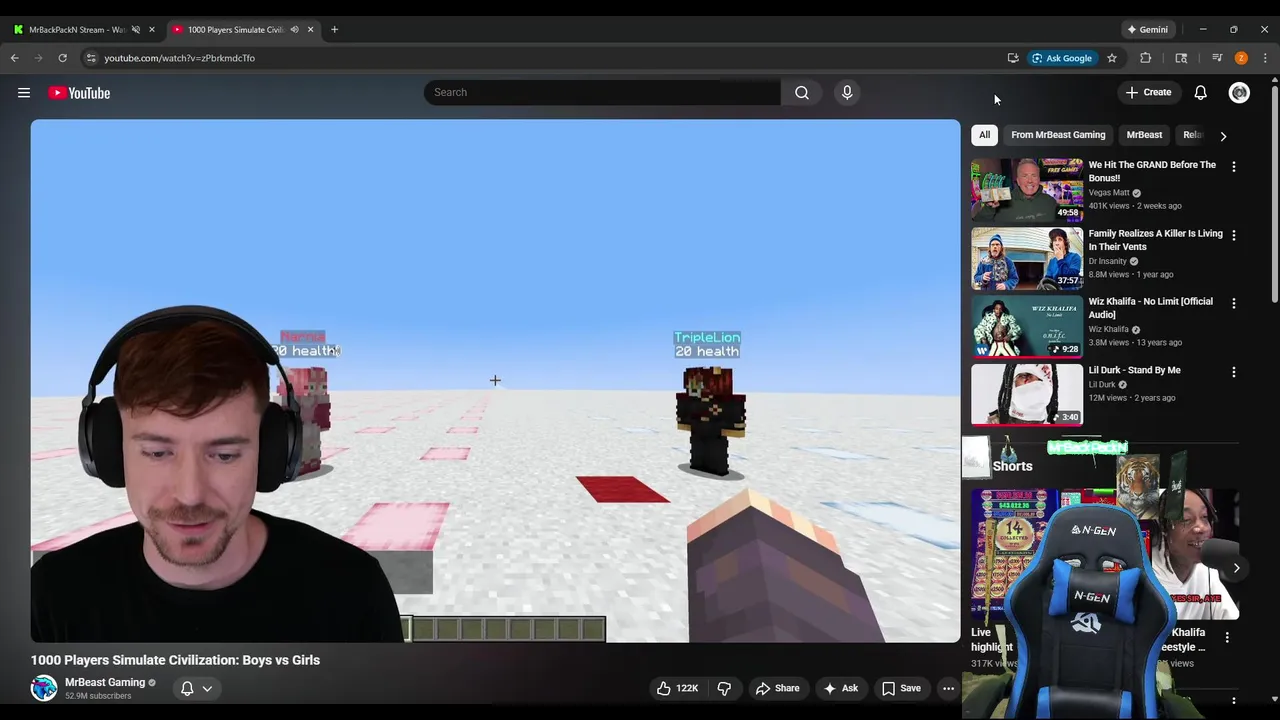Select the From MrBeast Gaming chip

click(x=1058, y=135)
